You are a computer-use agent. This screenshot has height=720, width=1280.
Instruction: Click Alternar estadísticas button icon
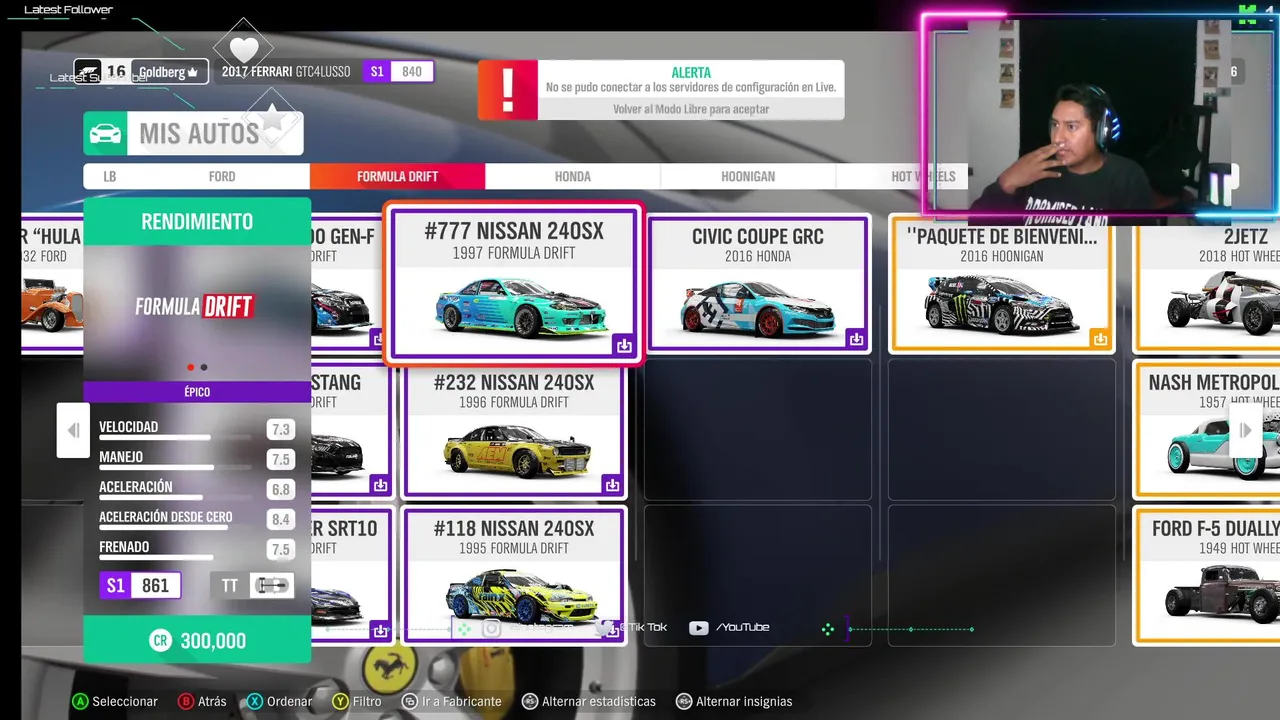click(530, 702)
